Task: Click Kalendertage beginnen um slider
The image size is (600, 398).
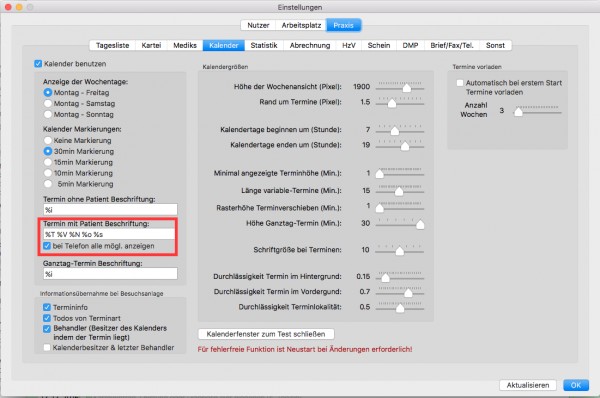Action: 400,130
